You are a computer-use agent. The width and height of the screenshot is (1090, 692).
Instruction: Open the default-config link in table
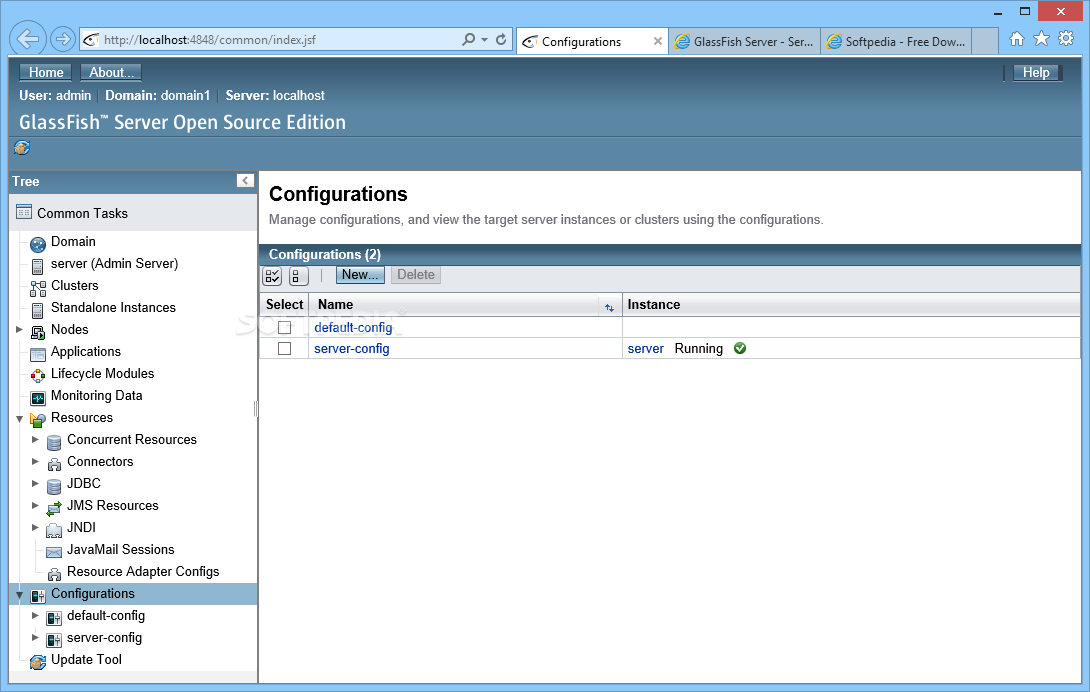pos(353,328)
